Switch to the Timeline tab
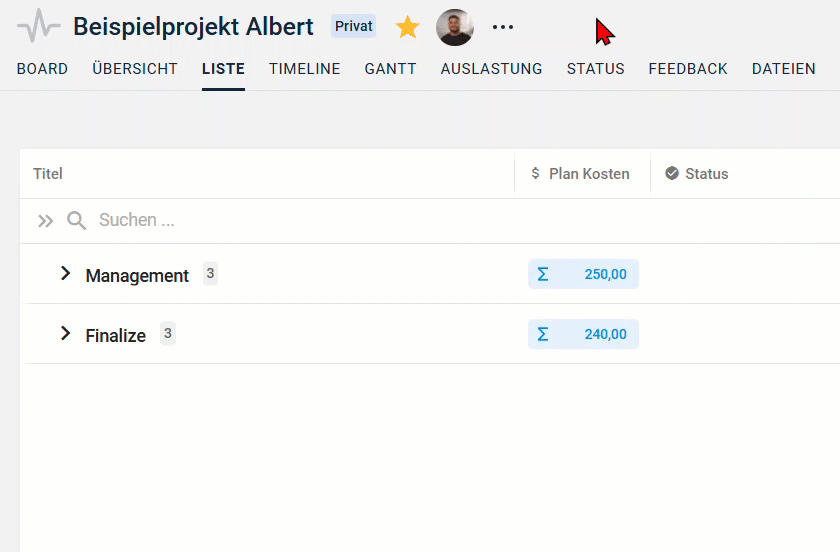The image size is (840, 552). [304, 69]
